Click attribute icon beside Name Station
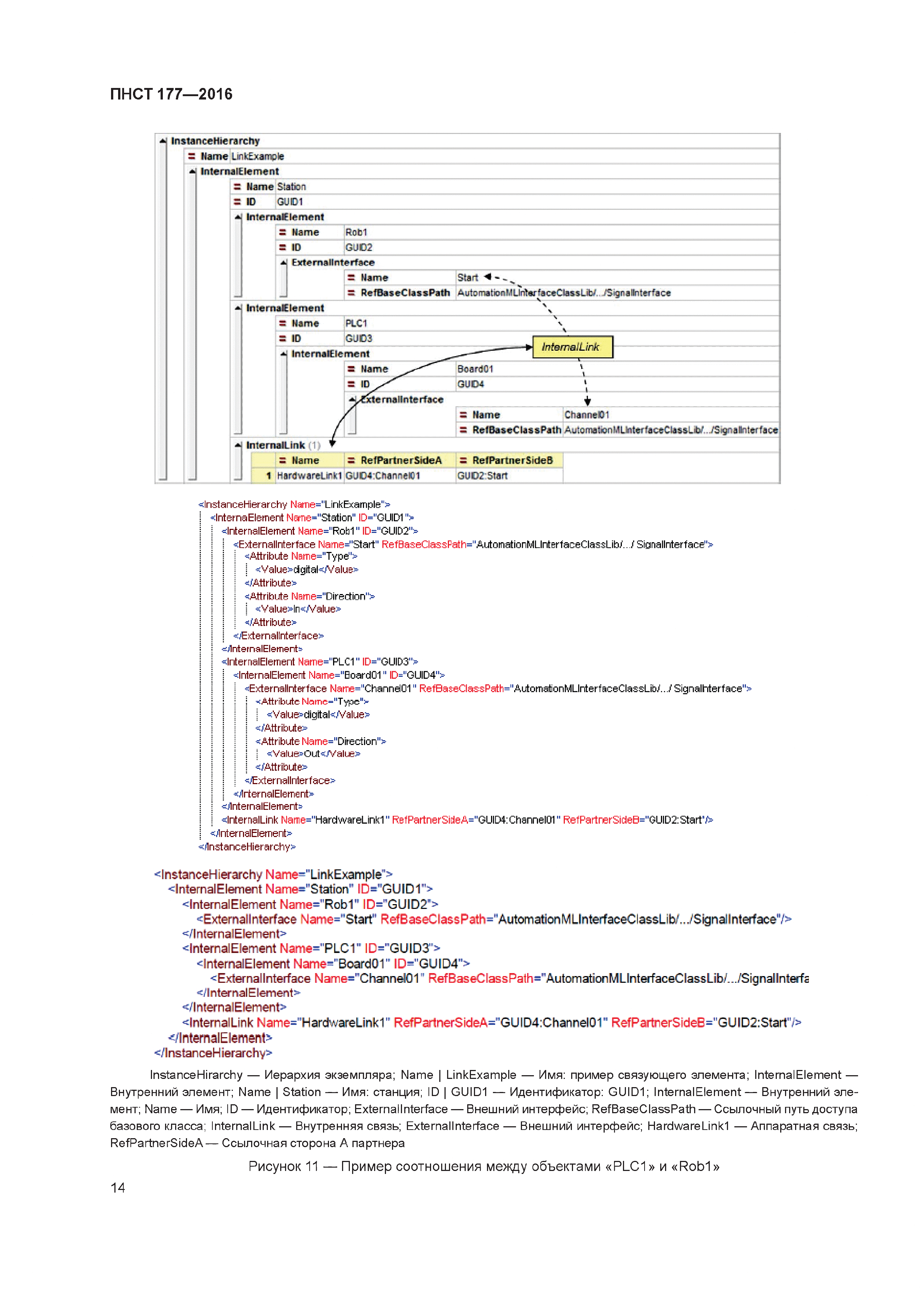The height and width of the screenshot is (1307, 924). [238, 187]
